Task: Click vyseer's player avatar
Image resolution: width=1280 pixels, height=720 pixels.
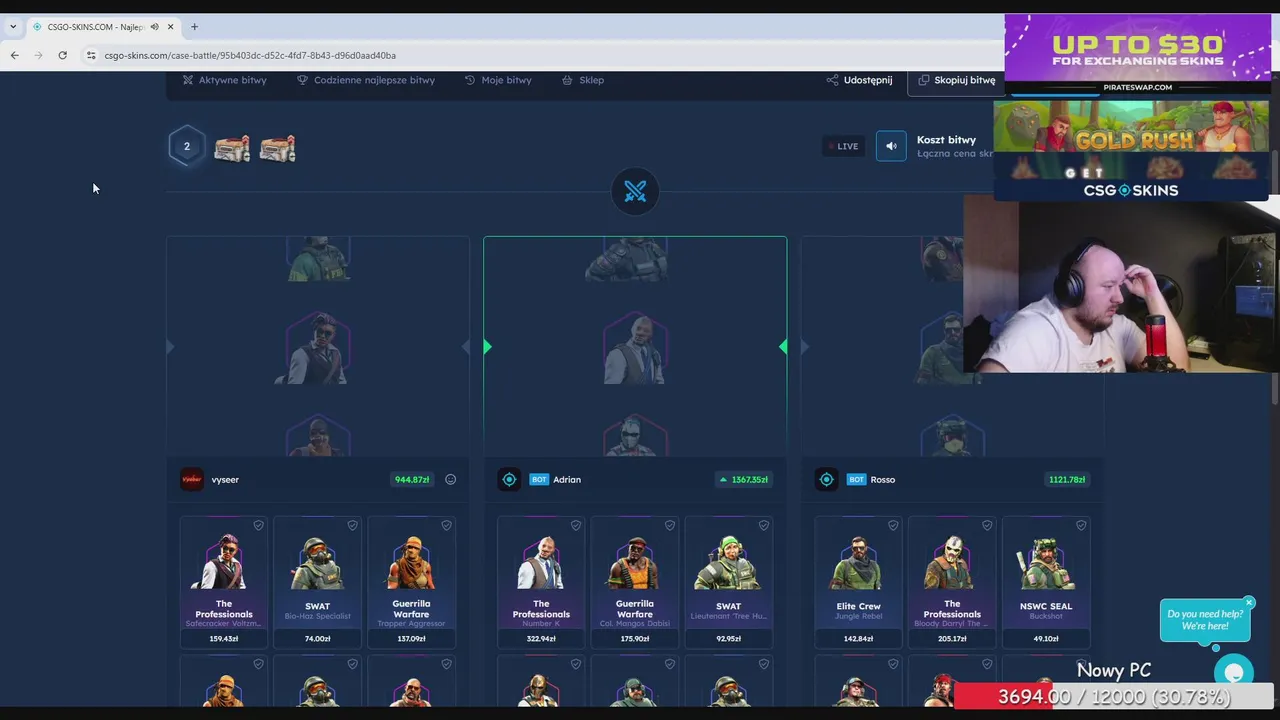Action: [191, 480]
